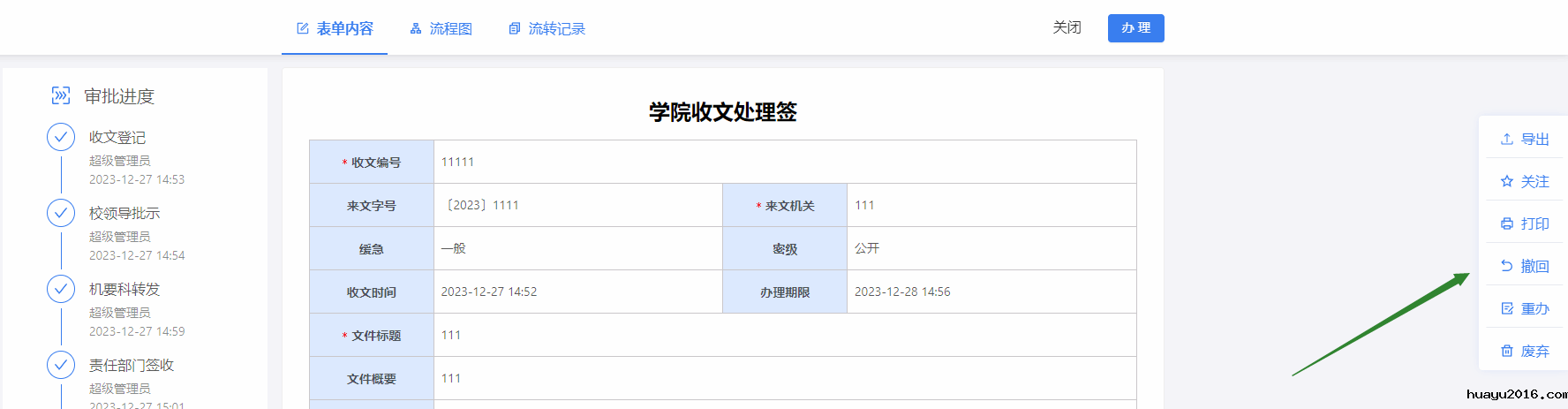Click the trash icon for 废弃

(x=1507, y=352)
